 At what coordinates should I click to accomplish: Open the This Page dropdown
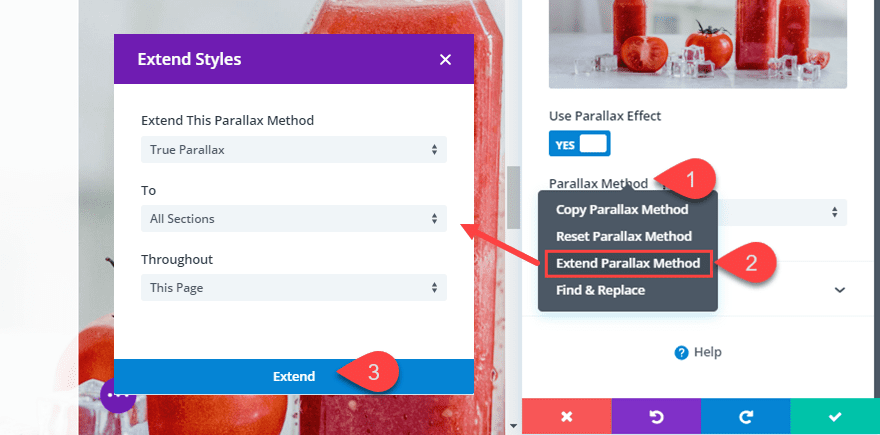click(294, 287)
